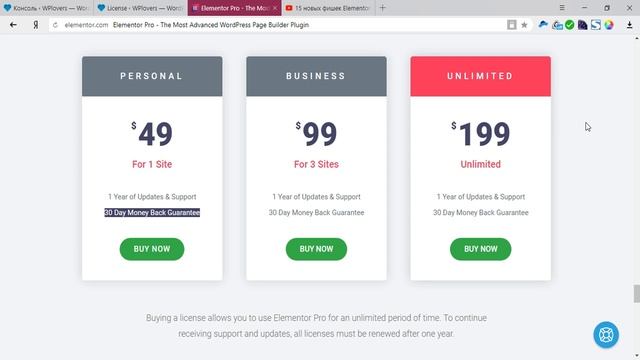Switch to the Консоль WPlovers tab
Viewport: 640px width, 360px height.
pyautogui.click(x=47, y=8)
